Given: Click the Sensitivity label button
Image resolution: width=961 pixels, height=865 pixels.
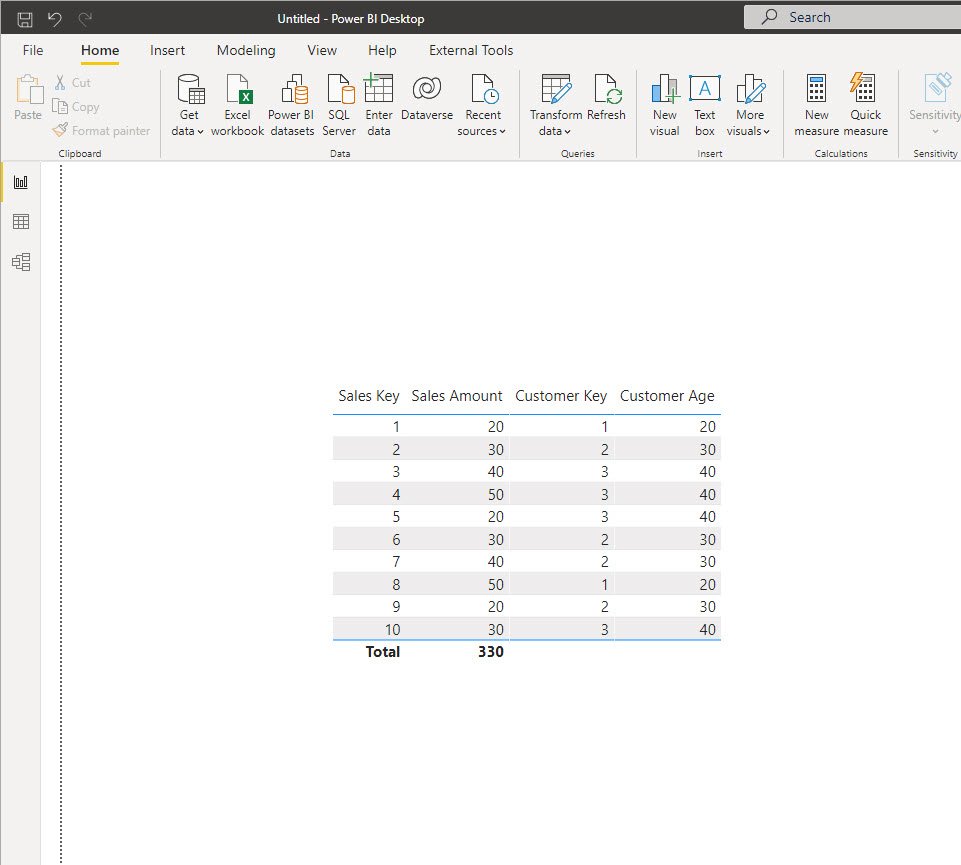Looking at the screenshot, I should 935,104.
